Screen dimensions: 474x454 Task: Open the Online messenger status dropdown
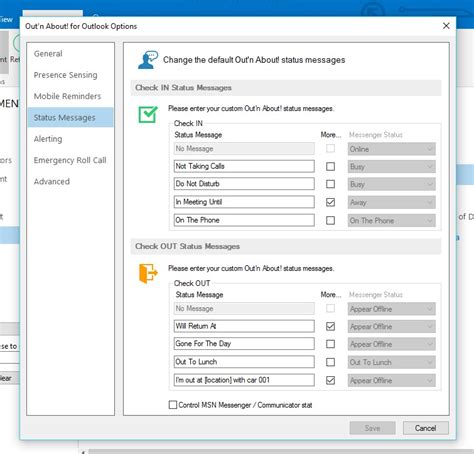point(391,149)
